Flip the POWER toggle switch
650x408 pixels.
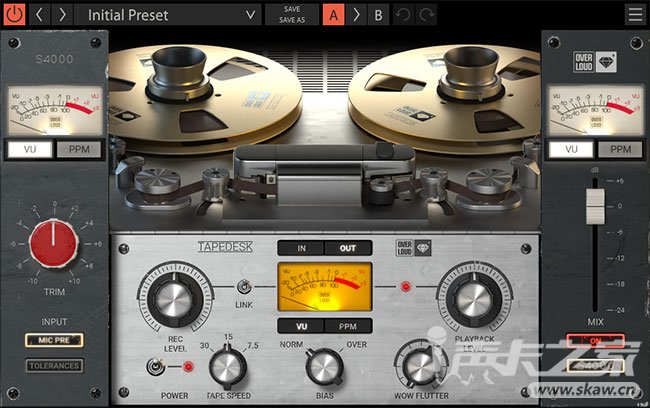pyautogui.click(x=155, y=367)
